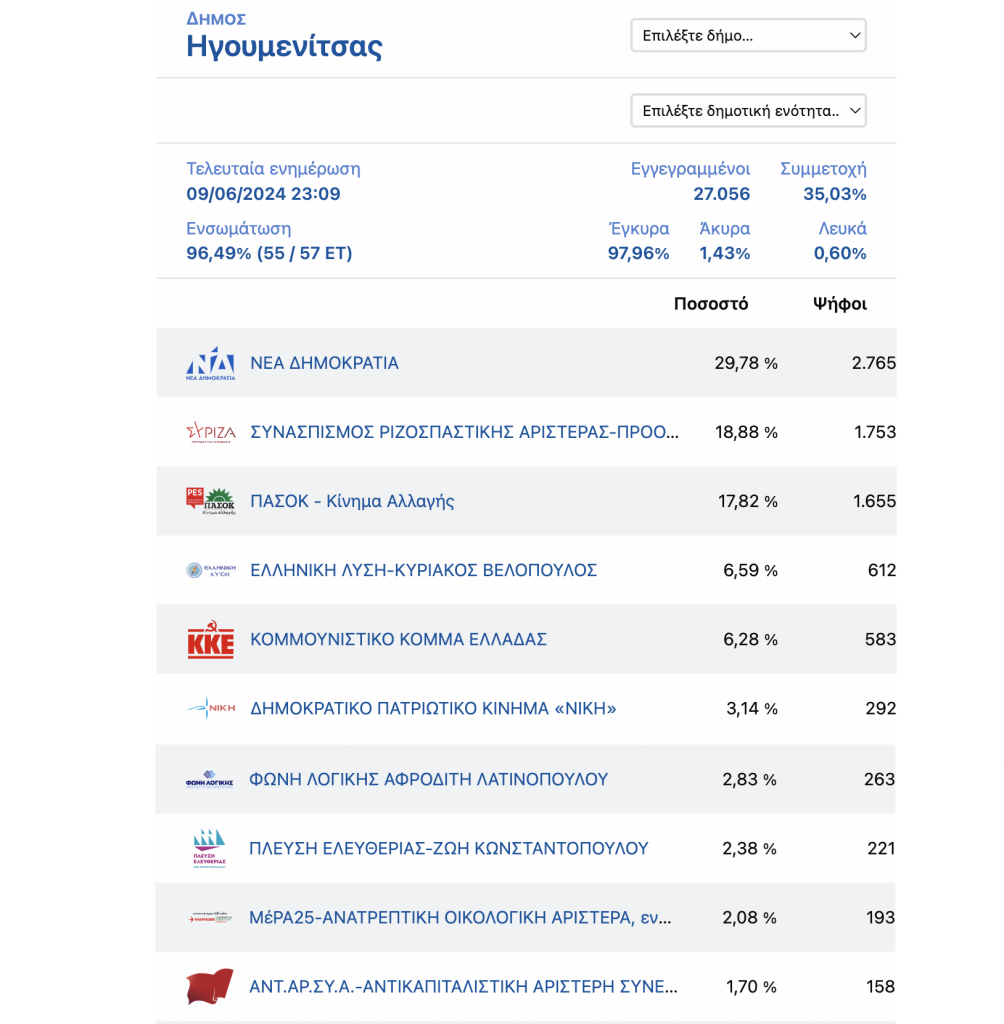
Task: Open the 'ΠΑΣΟΚ - Κίνημα Αλλαγής' link
Action: [x=352, y=501]
